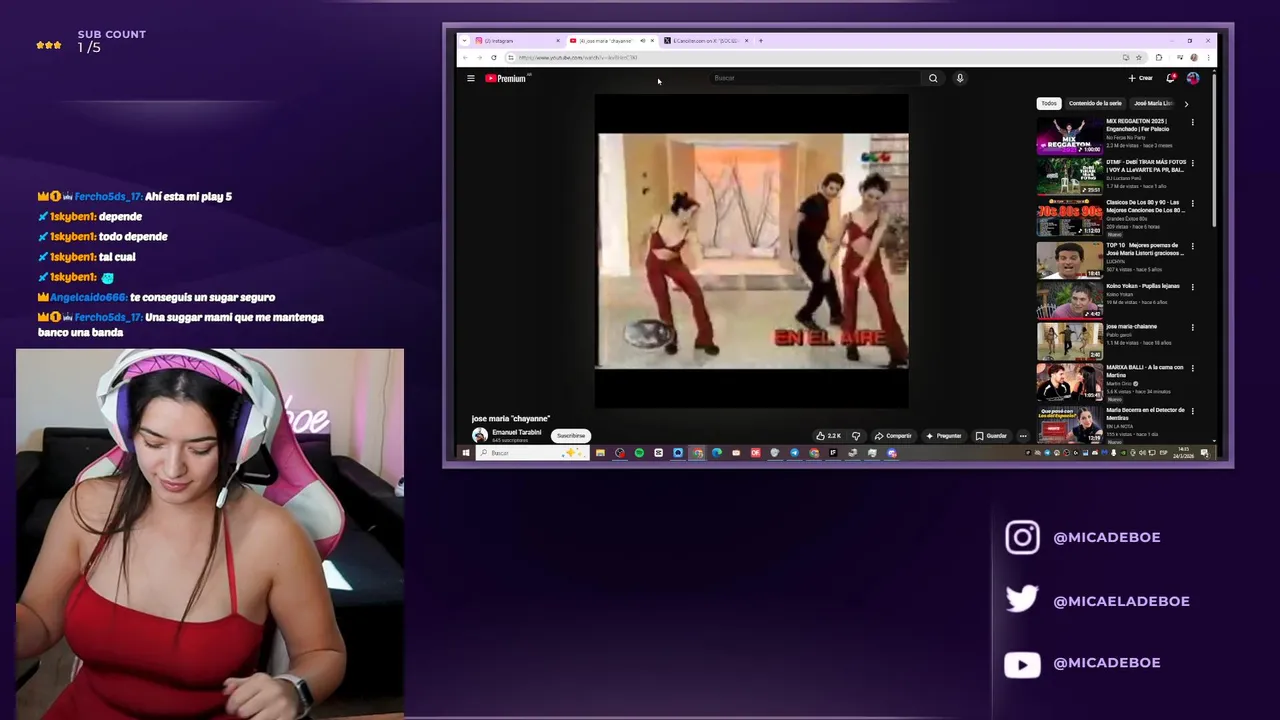Open jose maria-chaianne thumbnail in sidebar
Viewport: 1280px width, 720px height.
pyautogui.click(x=1069, y=341)
